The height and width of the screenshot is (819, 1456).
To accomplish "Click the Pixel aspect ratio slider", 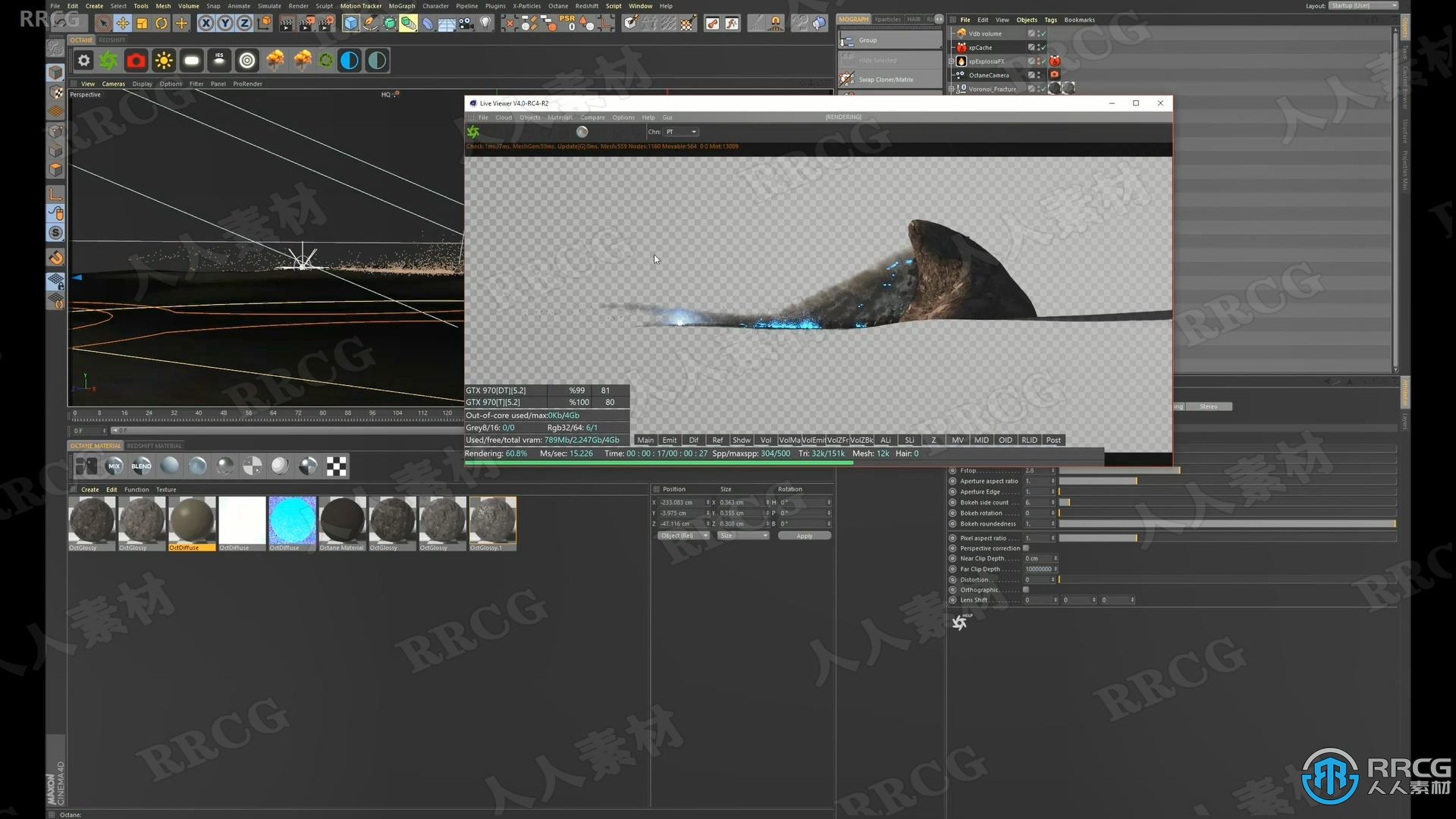I will tap(1228, 538).
